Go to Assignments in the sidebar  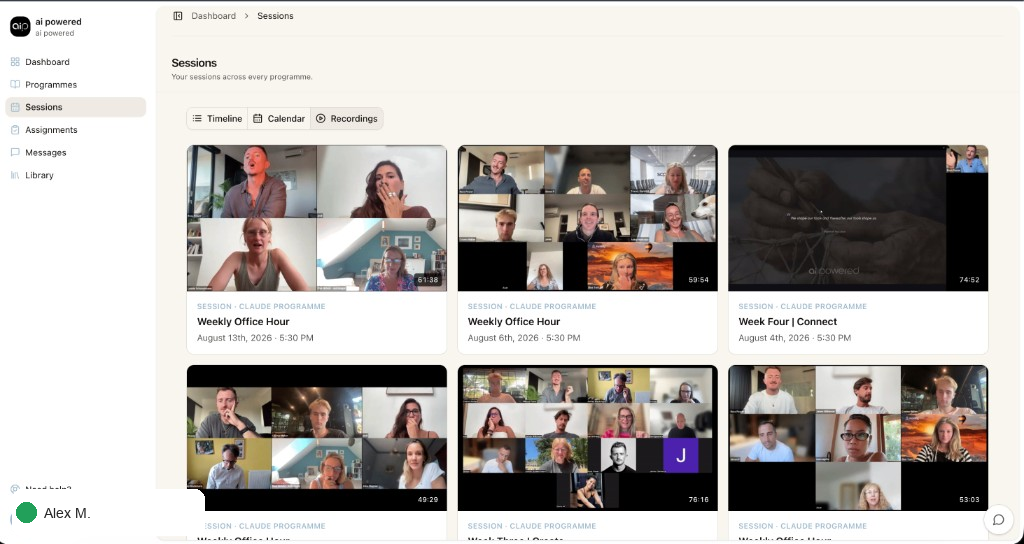(75, 130)
